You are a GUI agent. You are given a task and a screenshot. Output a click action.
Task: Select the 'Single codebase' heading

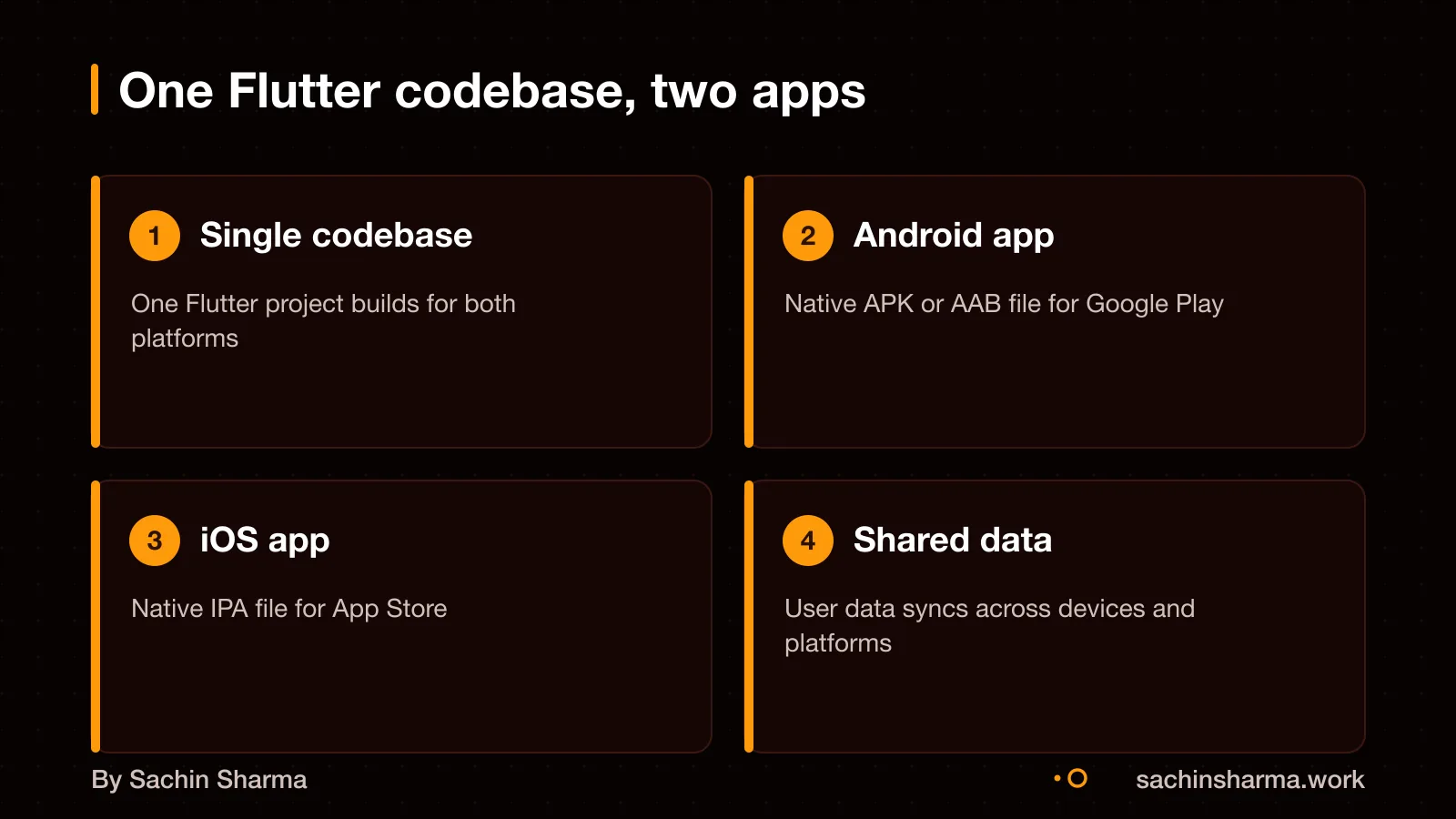(336, 236)
